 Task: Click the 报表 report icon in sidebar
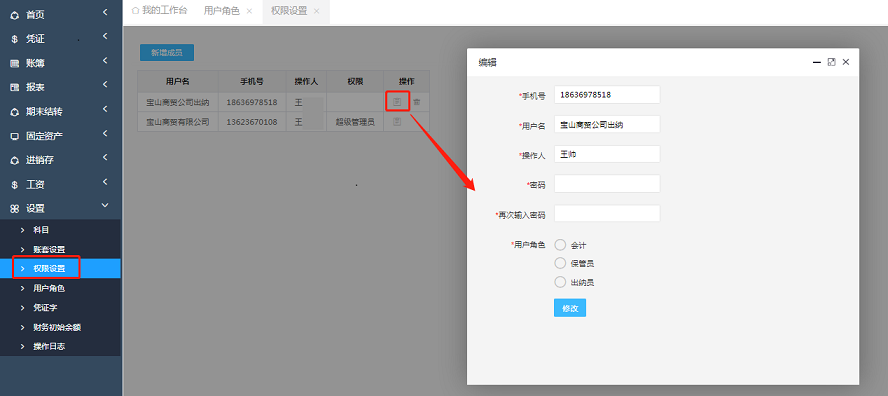coord(15,88)
